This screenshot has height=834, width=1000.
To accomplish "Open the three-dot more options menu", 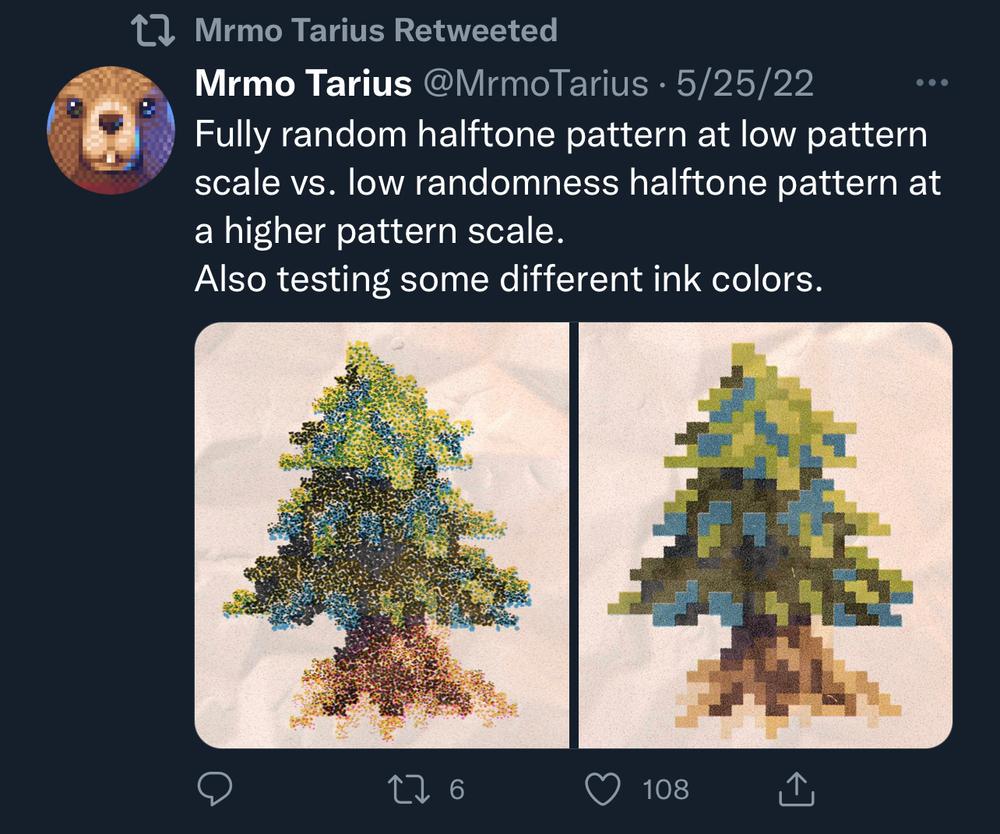I will pyautogui.click(x=932, y=83).
